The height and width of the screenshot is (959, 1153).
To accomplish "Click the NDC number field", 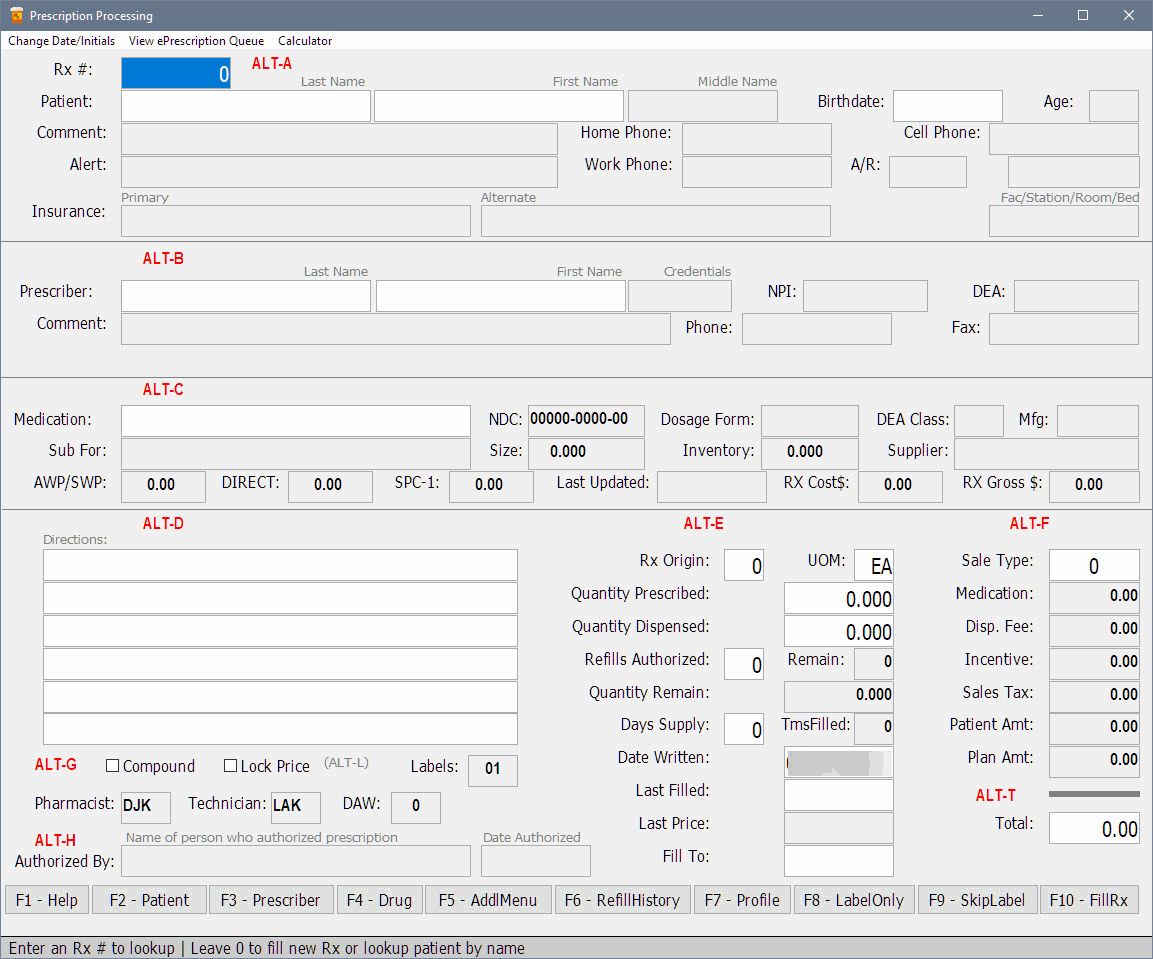I will (x=586, y=421).
